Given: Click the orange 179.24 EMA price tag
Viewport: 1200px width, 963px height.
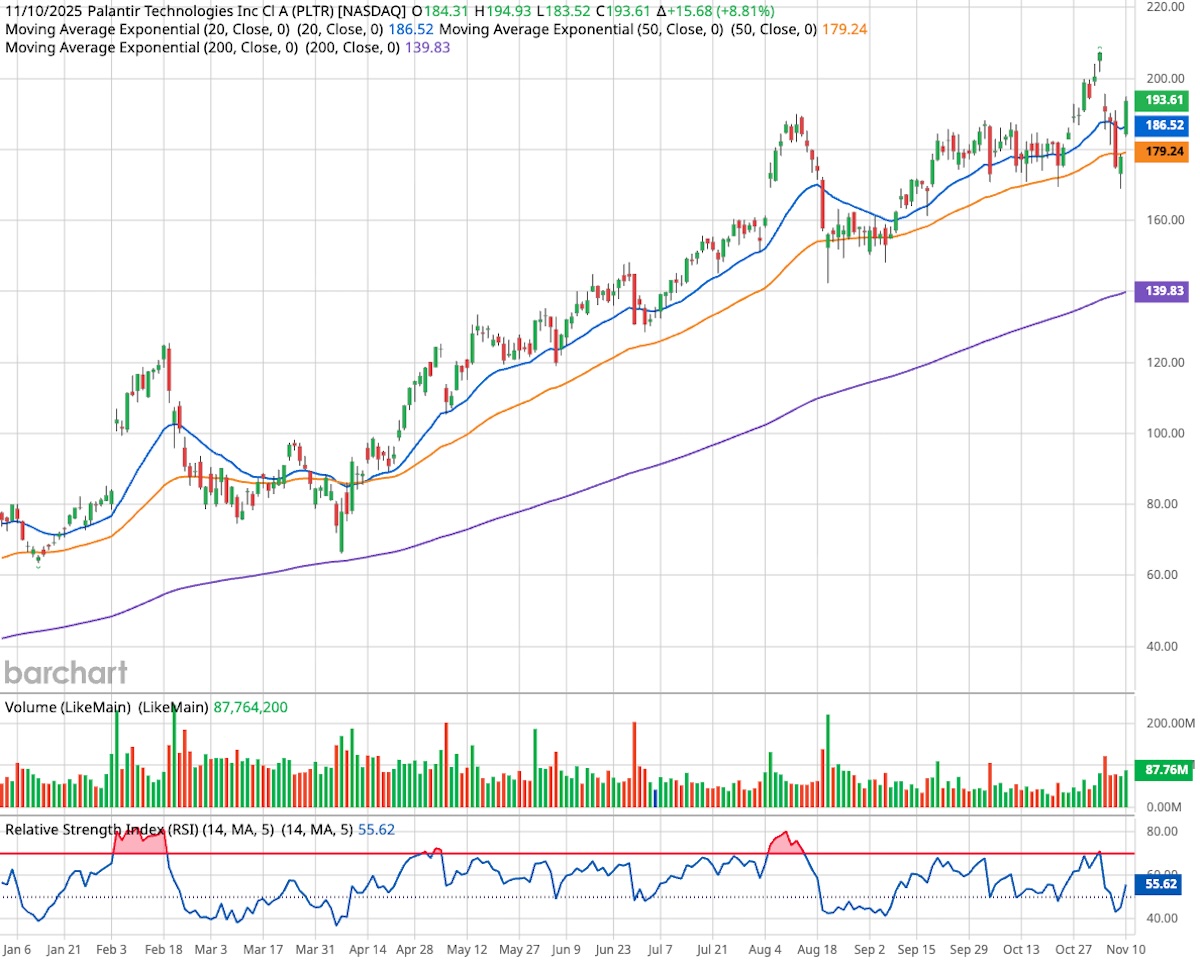Looking at the screenshot, I should point(1164,152).
